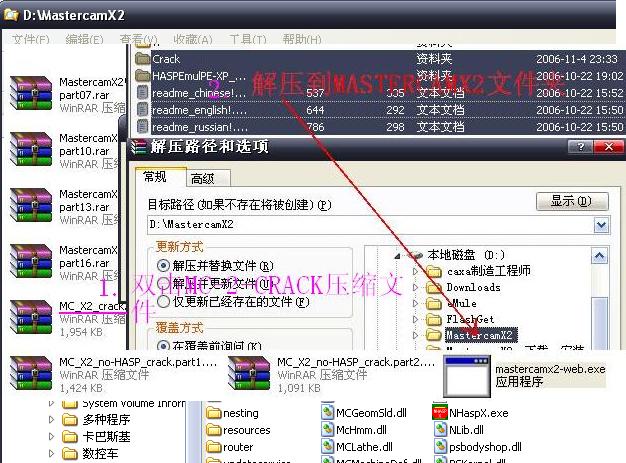Click the MCLathe.dll file icon

pos(327,447)
